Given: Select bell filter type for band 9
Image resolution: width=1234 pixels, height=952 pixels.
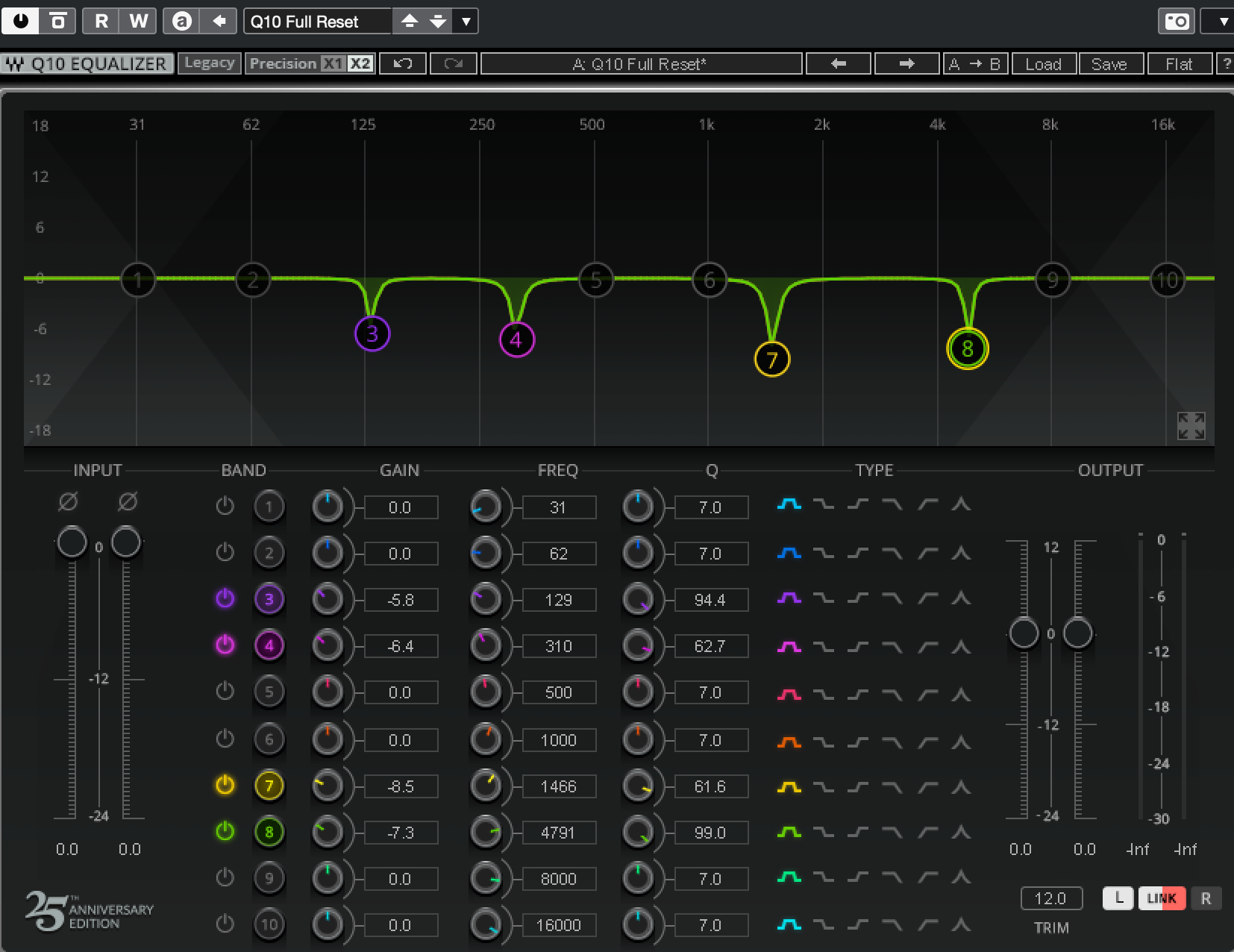Looking at the screenshot, I should [x=789, y=877].
